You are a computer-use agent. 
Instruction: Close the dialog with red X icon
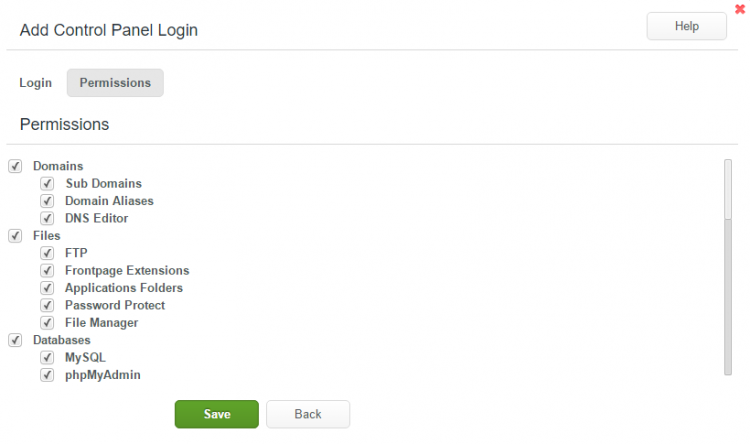740,8
